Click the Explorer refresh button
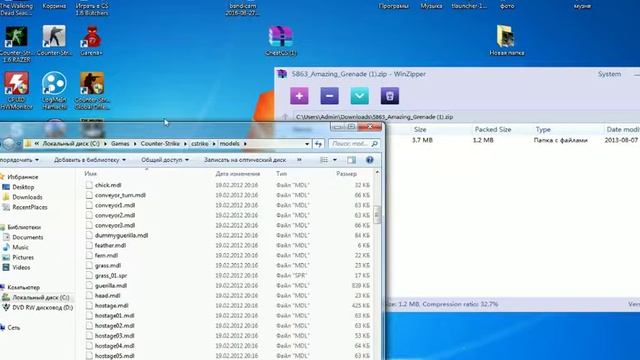 pyautogui.click(x=318, y=144)
